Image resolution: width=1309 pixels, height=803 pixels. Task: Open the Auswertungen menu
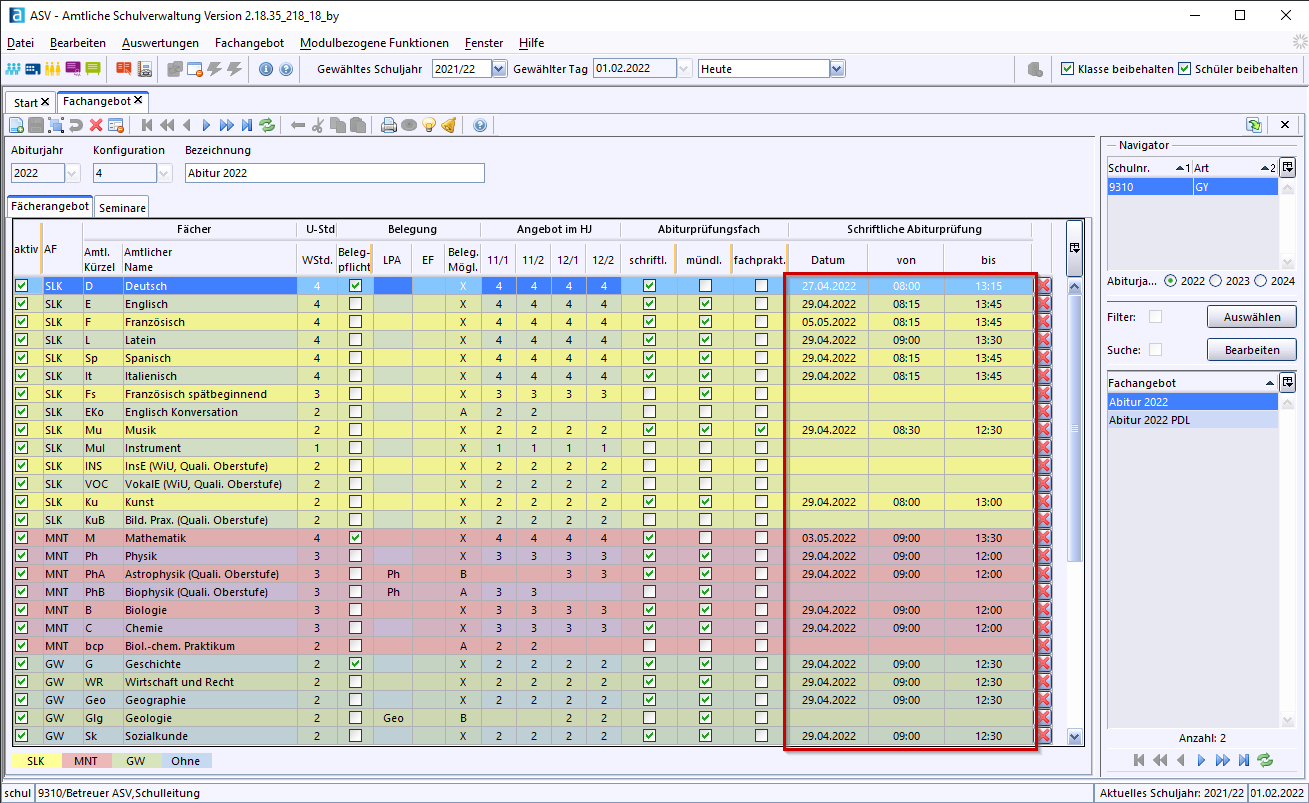tap(160, 43)
